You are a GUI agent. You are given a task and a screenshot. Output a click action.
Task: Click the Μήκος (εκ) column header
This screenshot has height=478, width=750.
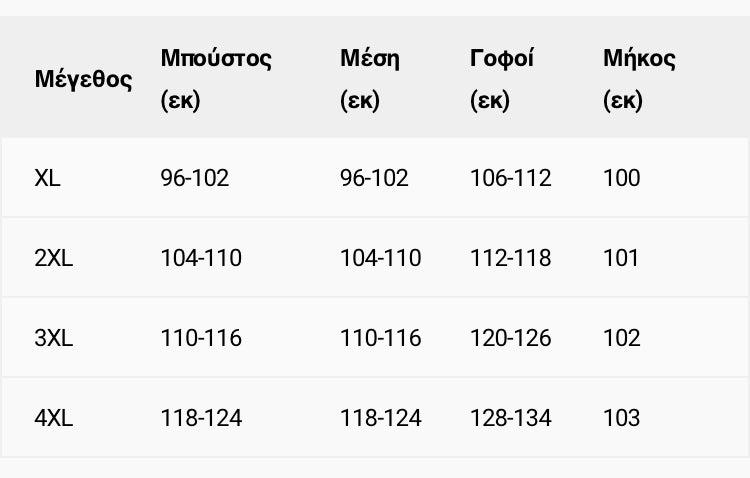[639, 79]
